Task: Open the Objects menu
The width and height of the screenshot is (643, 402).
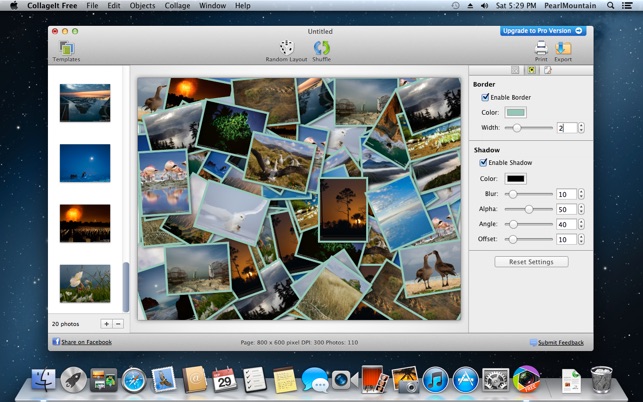Action: (142, 6)
